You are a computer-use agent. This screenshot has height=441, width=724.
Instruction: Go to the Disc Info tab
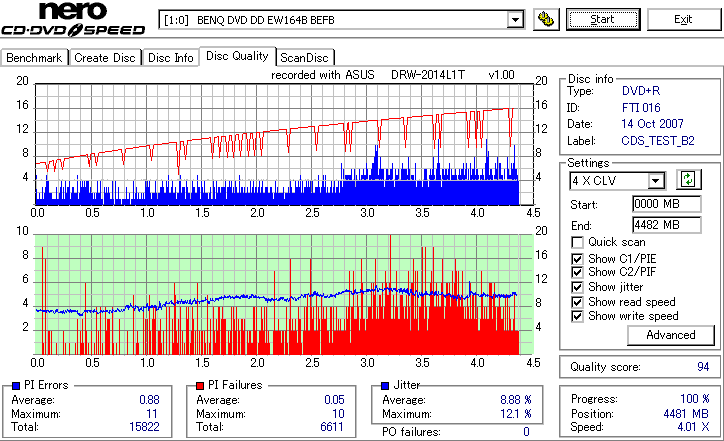(171, 58)
